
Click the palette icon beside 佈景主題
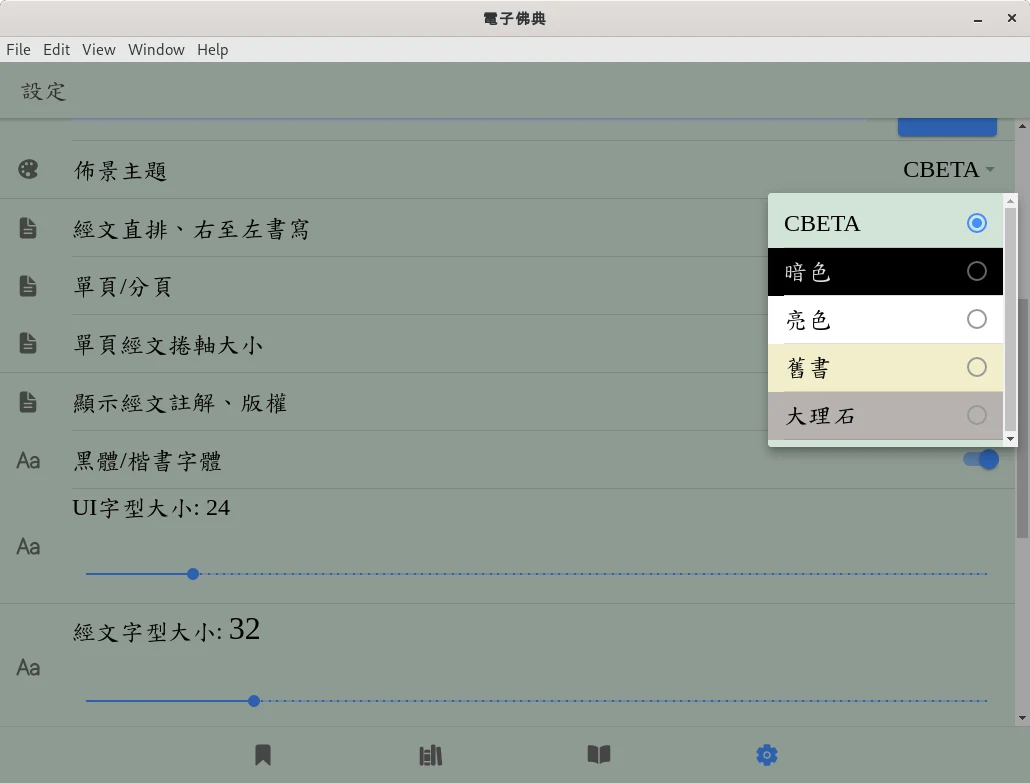click(28, 169)
